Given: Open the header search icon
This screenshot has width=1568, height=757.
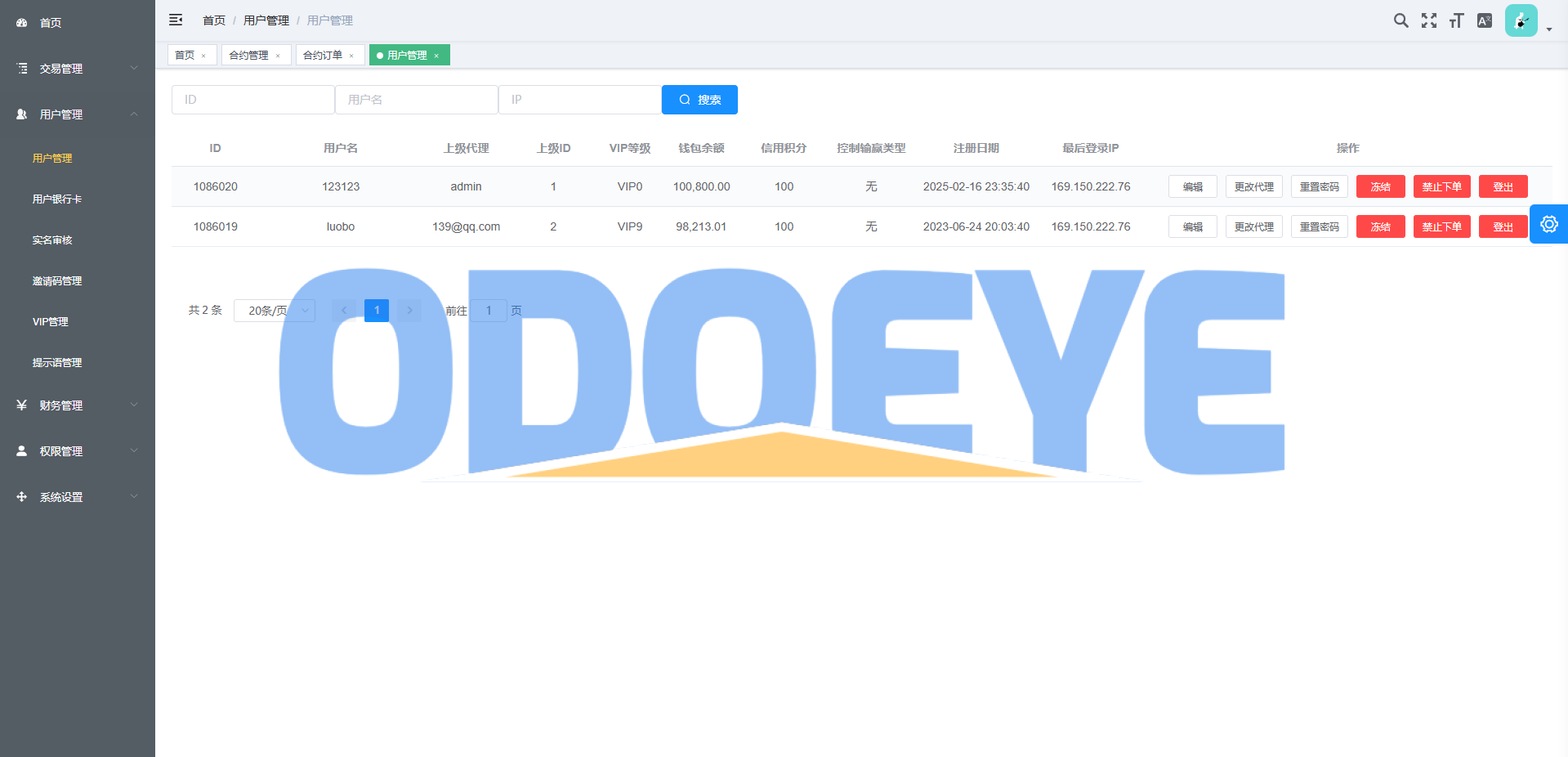Looking at the screenshot, I should [x=1400, y=20].
